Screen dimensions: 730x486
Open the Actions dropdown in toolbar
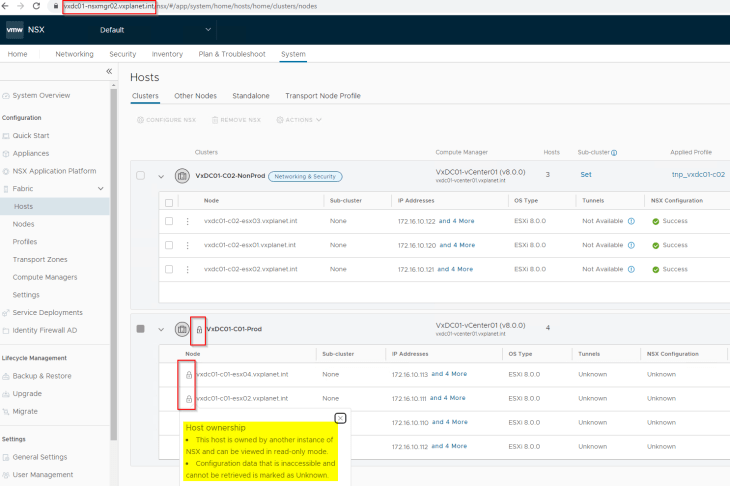299,120
